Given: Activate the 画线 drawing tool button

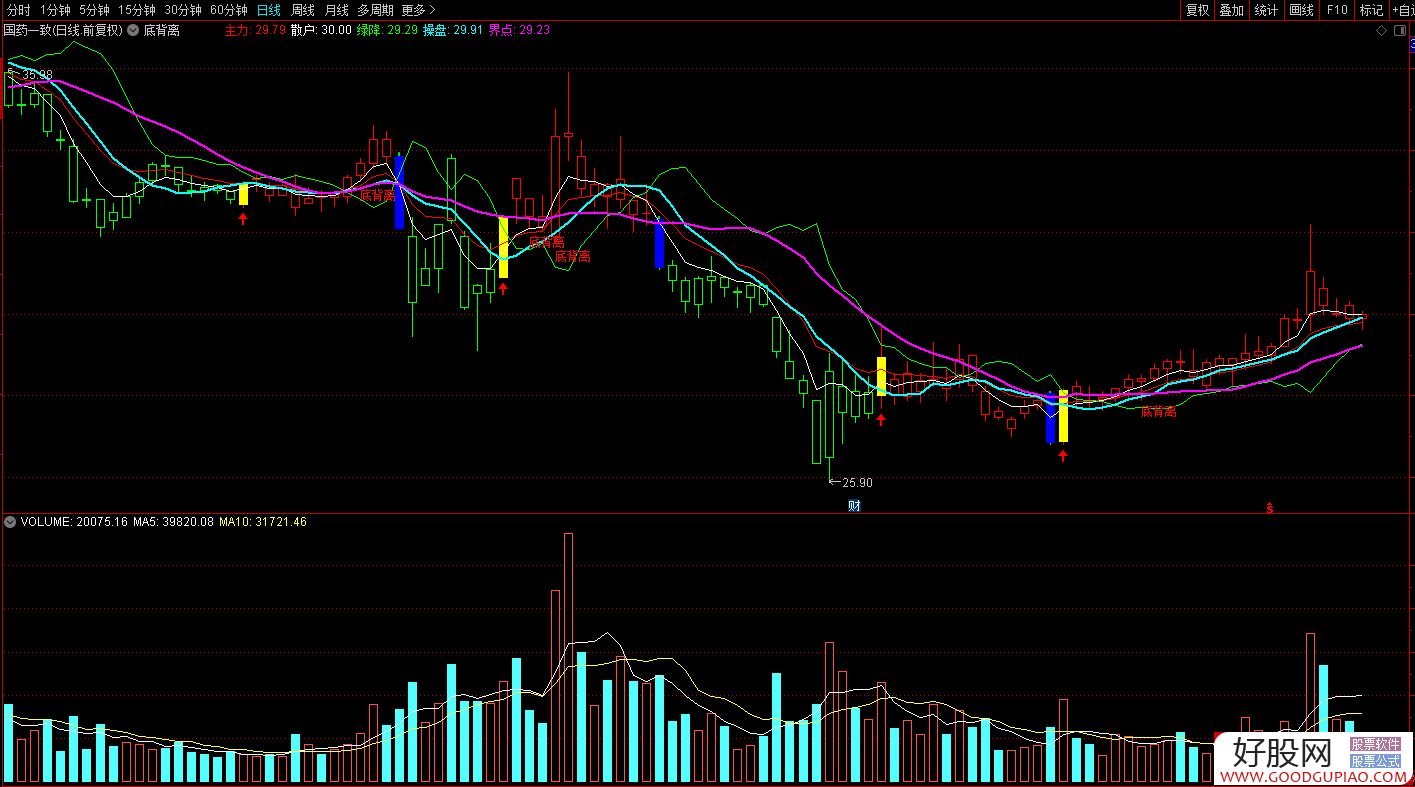Looking at the screenshot, I should pyautogui.click(x=1301, y=10).
